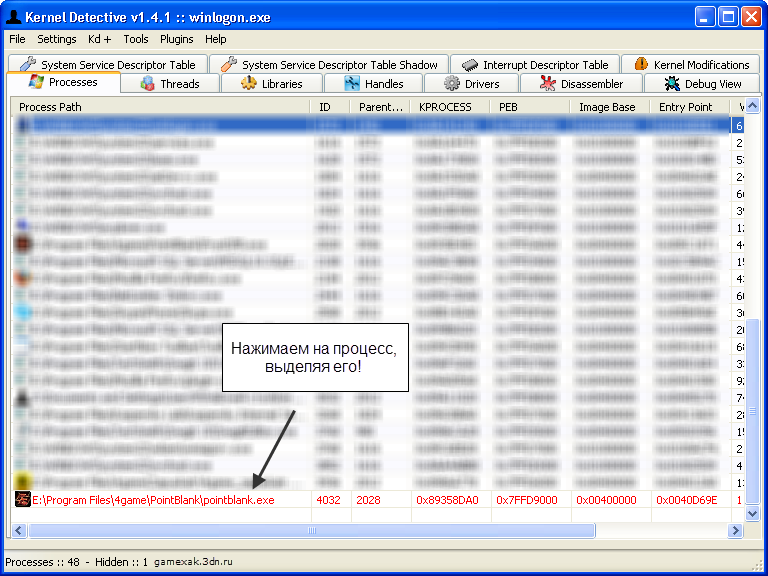768x576 pixels.
Task: Close the Kernel Detective window
Action: 751,17
